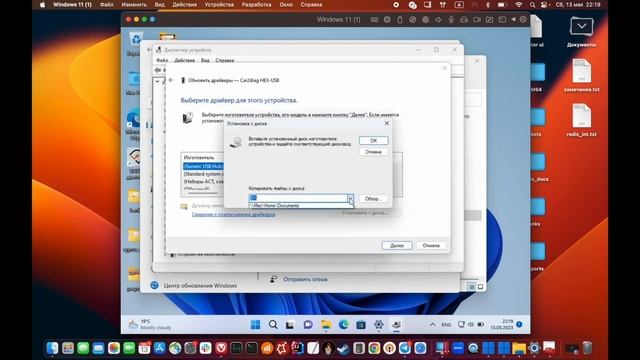The image size is (640, 360).
Task: Open Справка menu in Device Manager
Action: [x=225, y=60]
